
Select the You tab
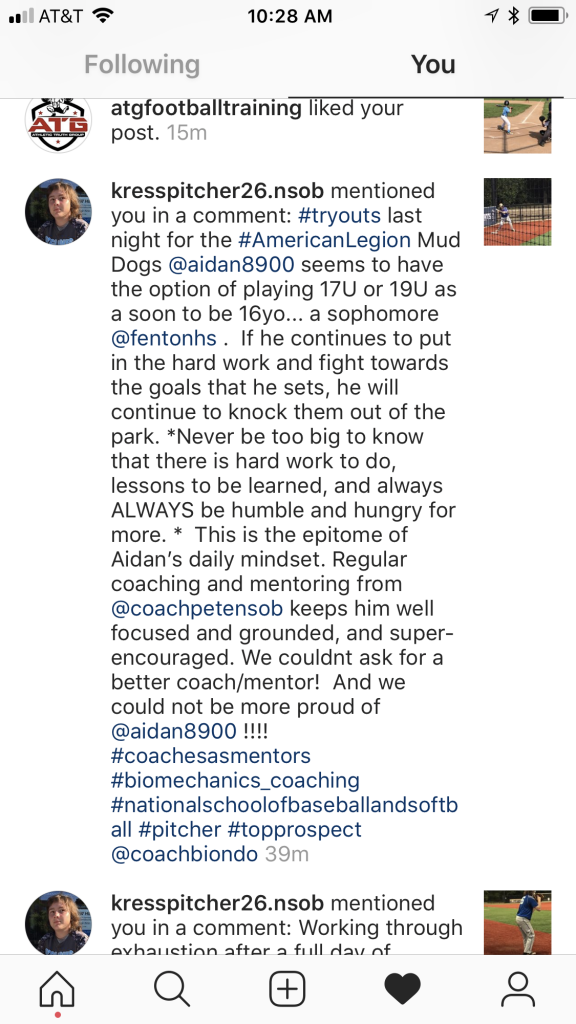pyautogui.click(x=433, y=65)
